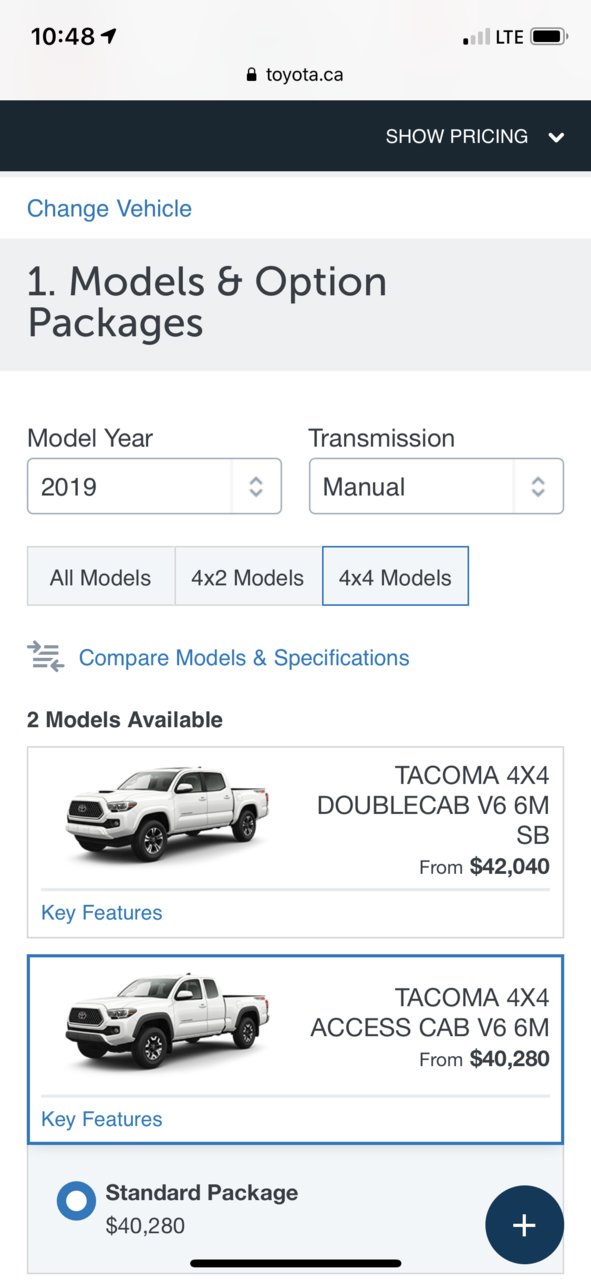
Task: Tap the toyota.ca address bar
Action: click(295, 75)
